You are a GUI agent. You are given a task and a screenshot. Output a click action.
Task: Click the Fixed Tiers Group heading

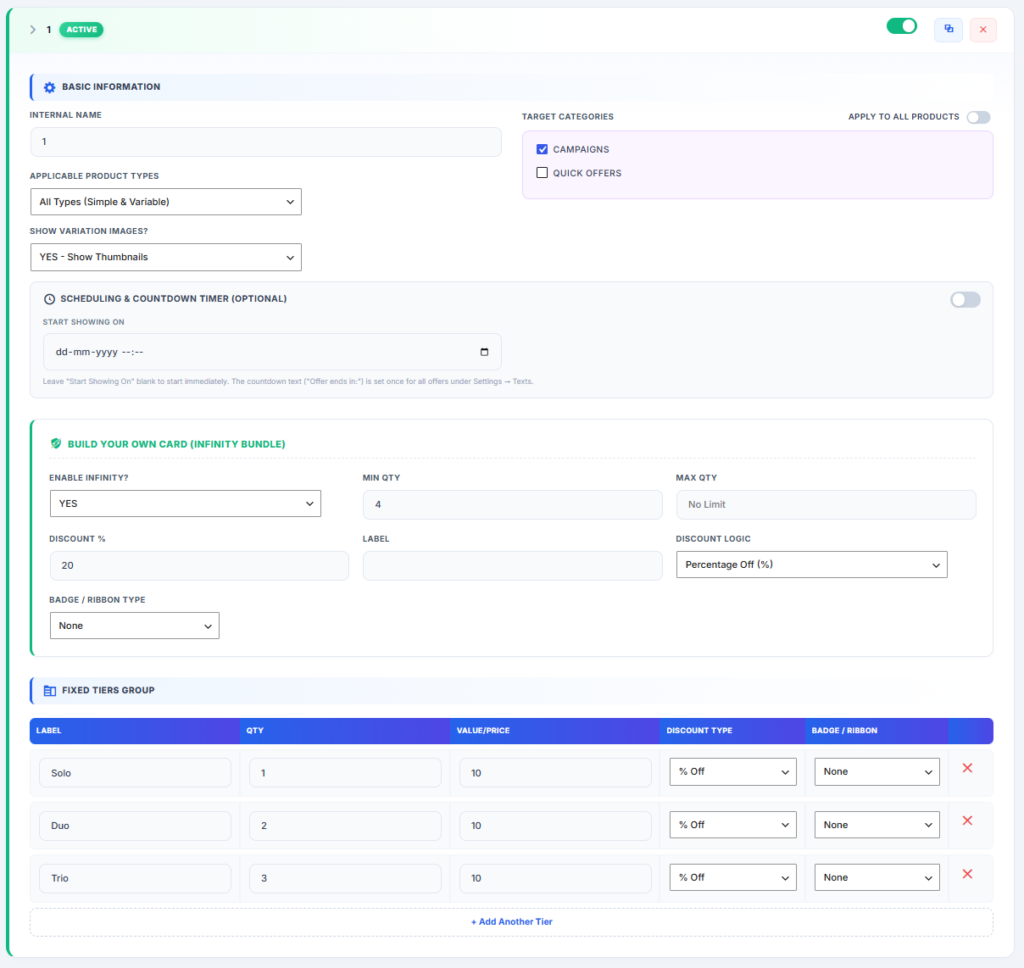(x=108, y=690)
